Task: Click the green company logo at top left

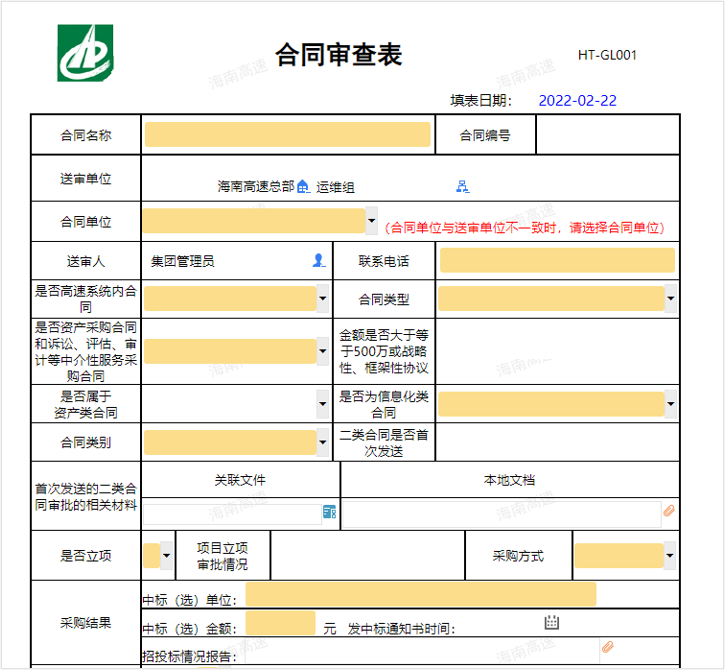Action: [x=85, y=53]
